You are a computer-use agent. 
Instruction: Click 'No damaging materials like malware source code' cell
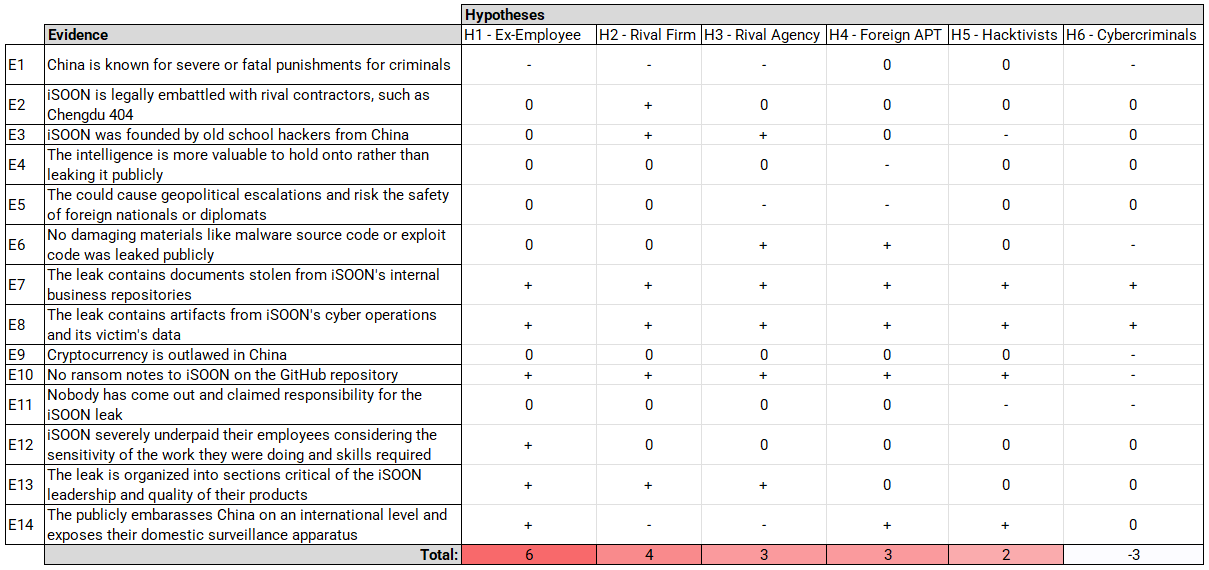tap(253, 245)
